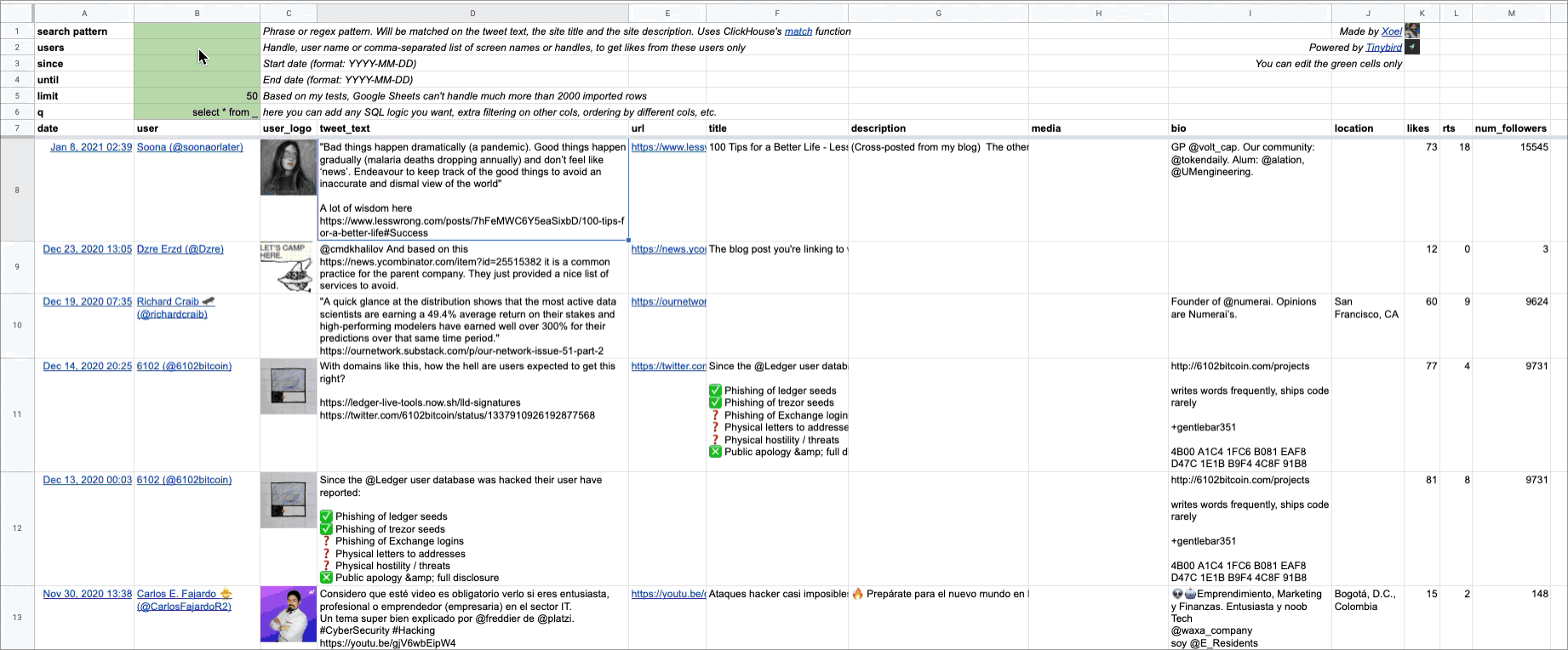Screen dimensions: 1568x650
Task: Click the followers value 15545
Action: [x=1534, y=147]
